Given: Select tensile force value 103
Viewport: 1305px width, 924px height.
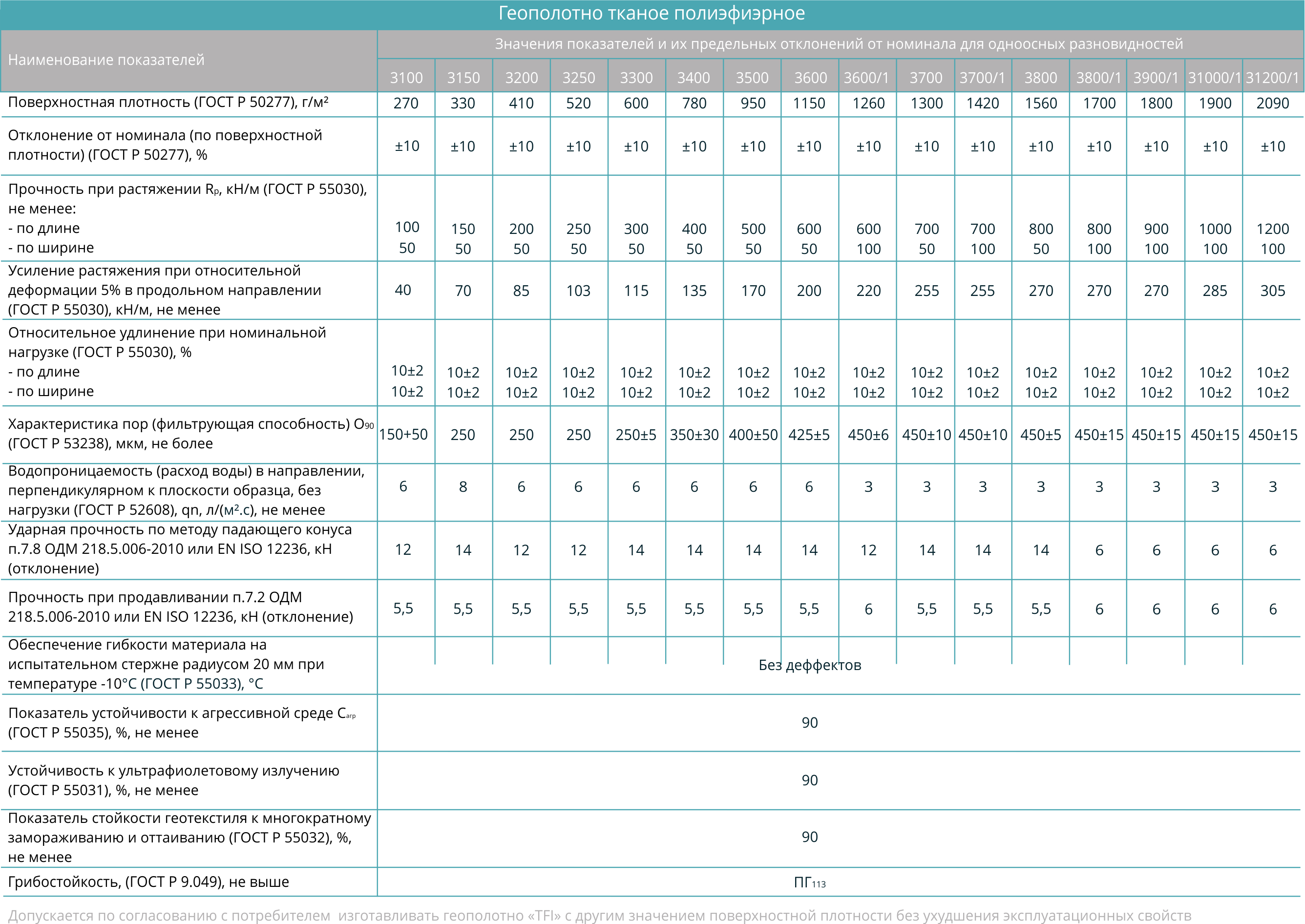Looking at the screenshot, I should point(579,291).
